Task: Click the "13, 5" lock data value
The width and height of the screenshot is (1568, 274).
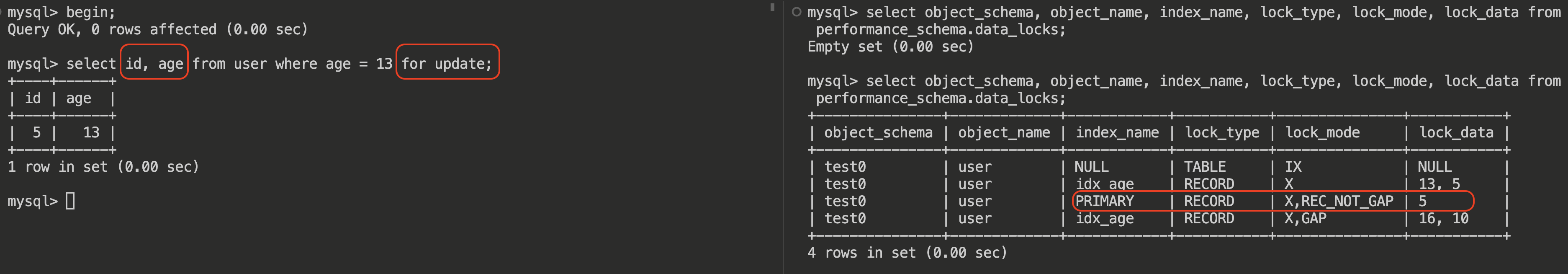Action: point(1439,184)
